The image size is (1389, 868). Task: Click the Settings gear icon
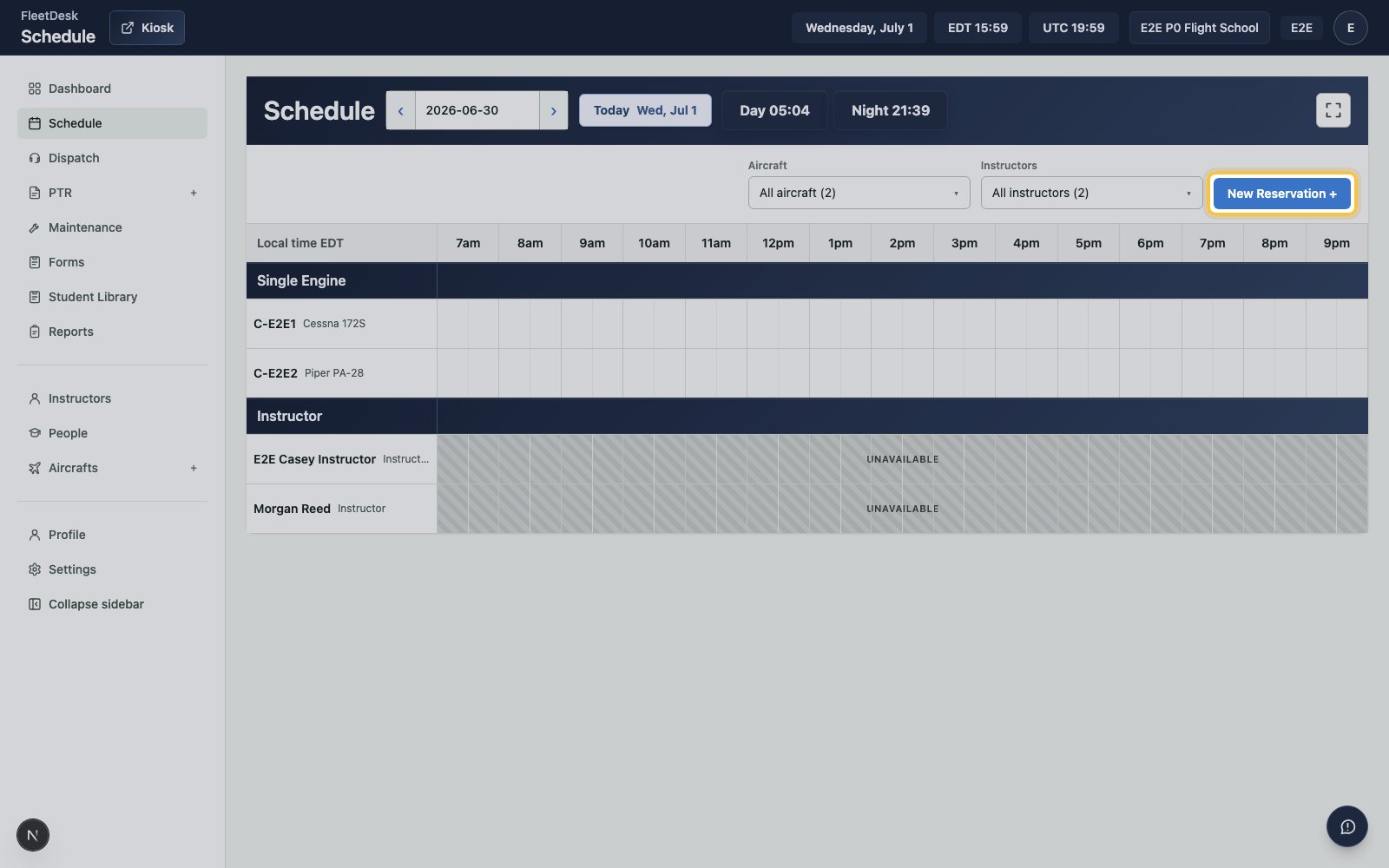pyautogui.click(x=35, y=569)
